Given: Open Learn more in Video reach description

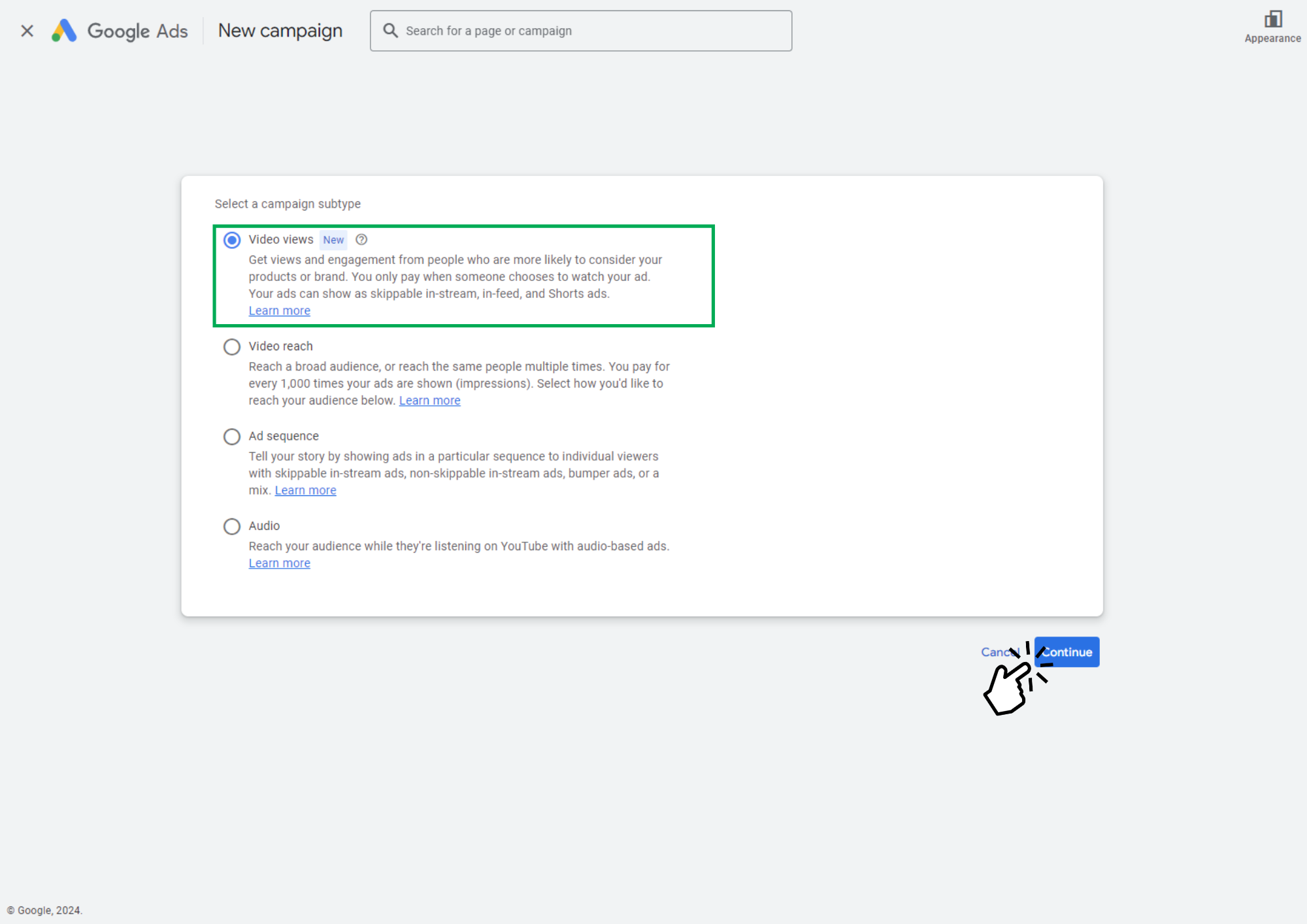Looking at the screenshot, I should 429,401.
